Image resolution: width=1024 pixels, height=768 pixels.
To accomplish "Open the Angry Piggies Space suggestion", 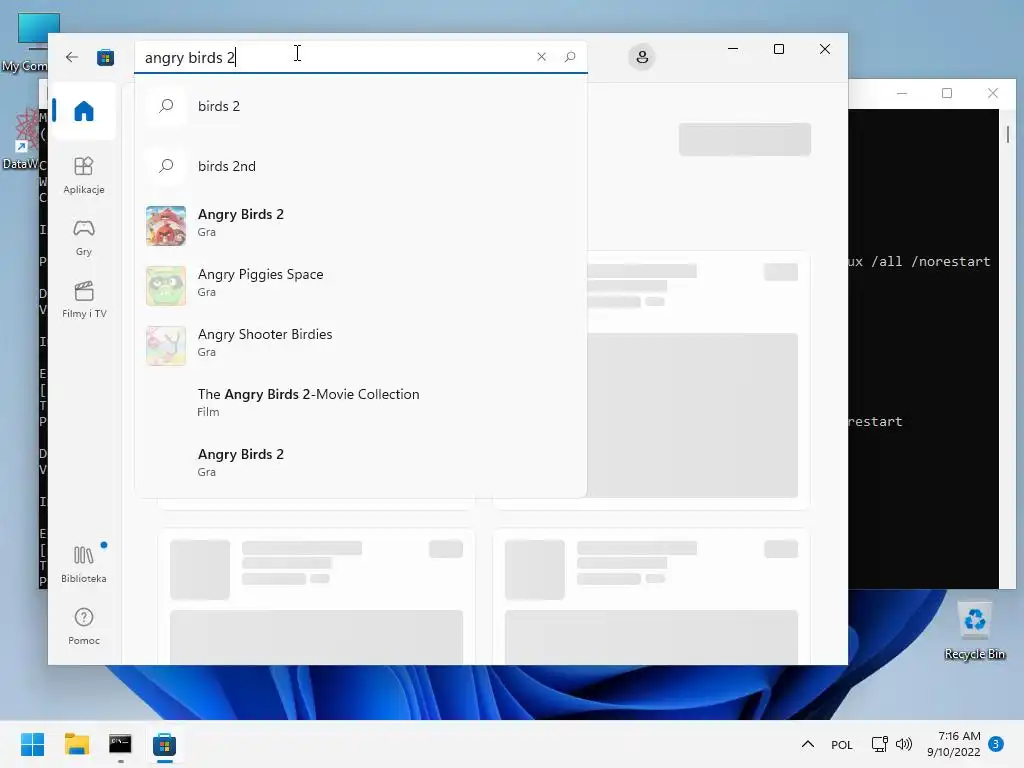I will (x=360, y=286).
